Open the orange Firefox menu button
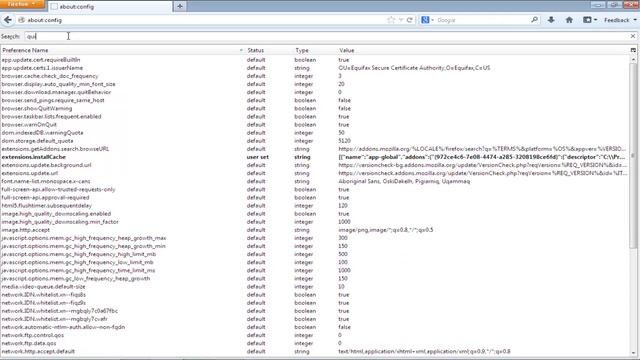Viewport: 640px width, 360px height. [22, 4]
